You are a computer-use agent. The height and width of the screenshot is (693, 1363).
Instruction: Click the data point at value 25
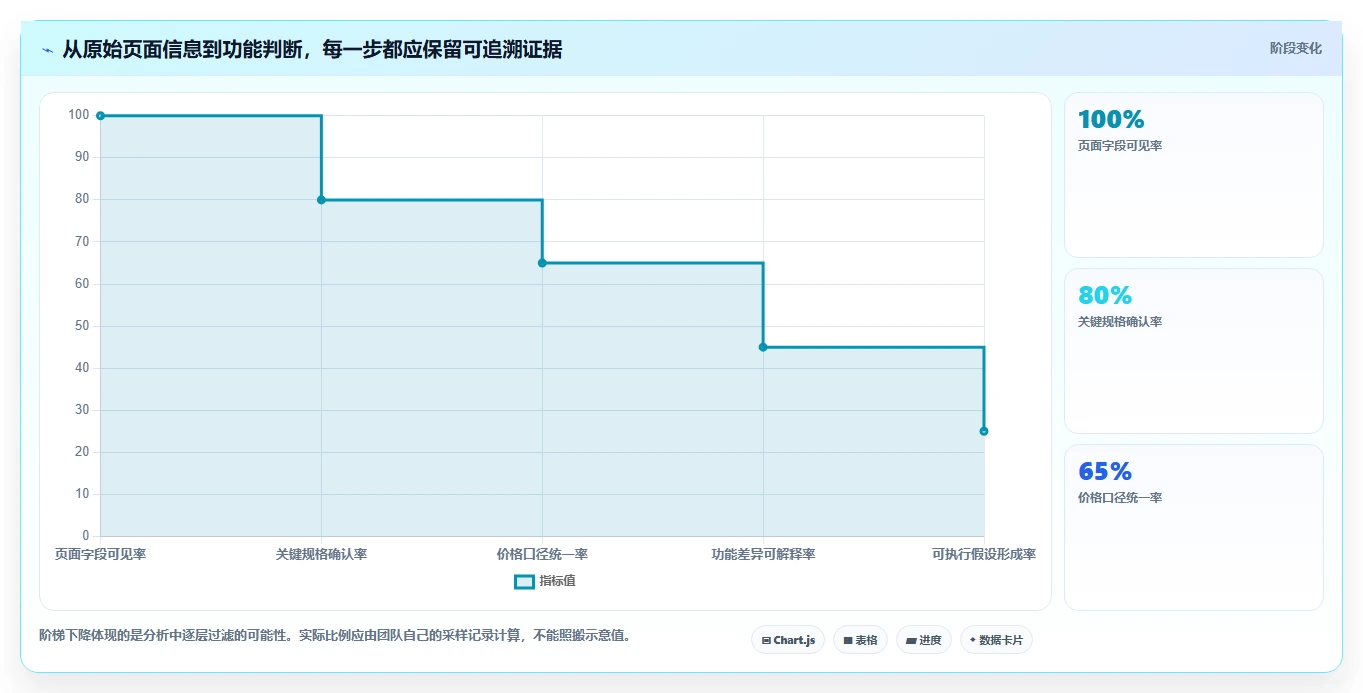click(984, 431)
